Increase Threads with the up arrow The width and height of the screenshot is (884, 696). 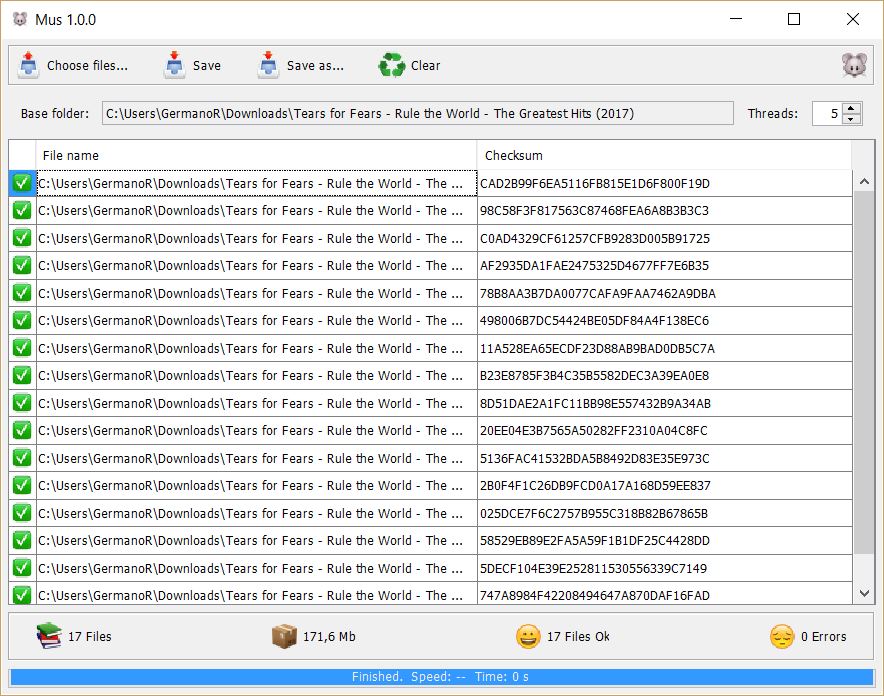click(851, 108)
